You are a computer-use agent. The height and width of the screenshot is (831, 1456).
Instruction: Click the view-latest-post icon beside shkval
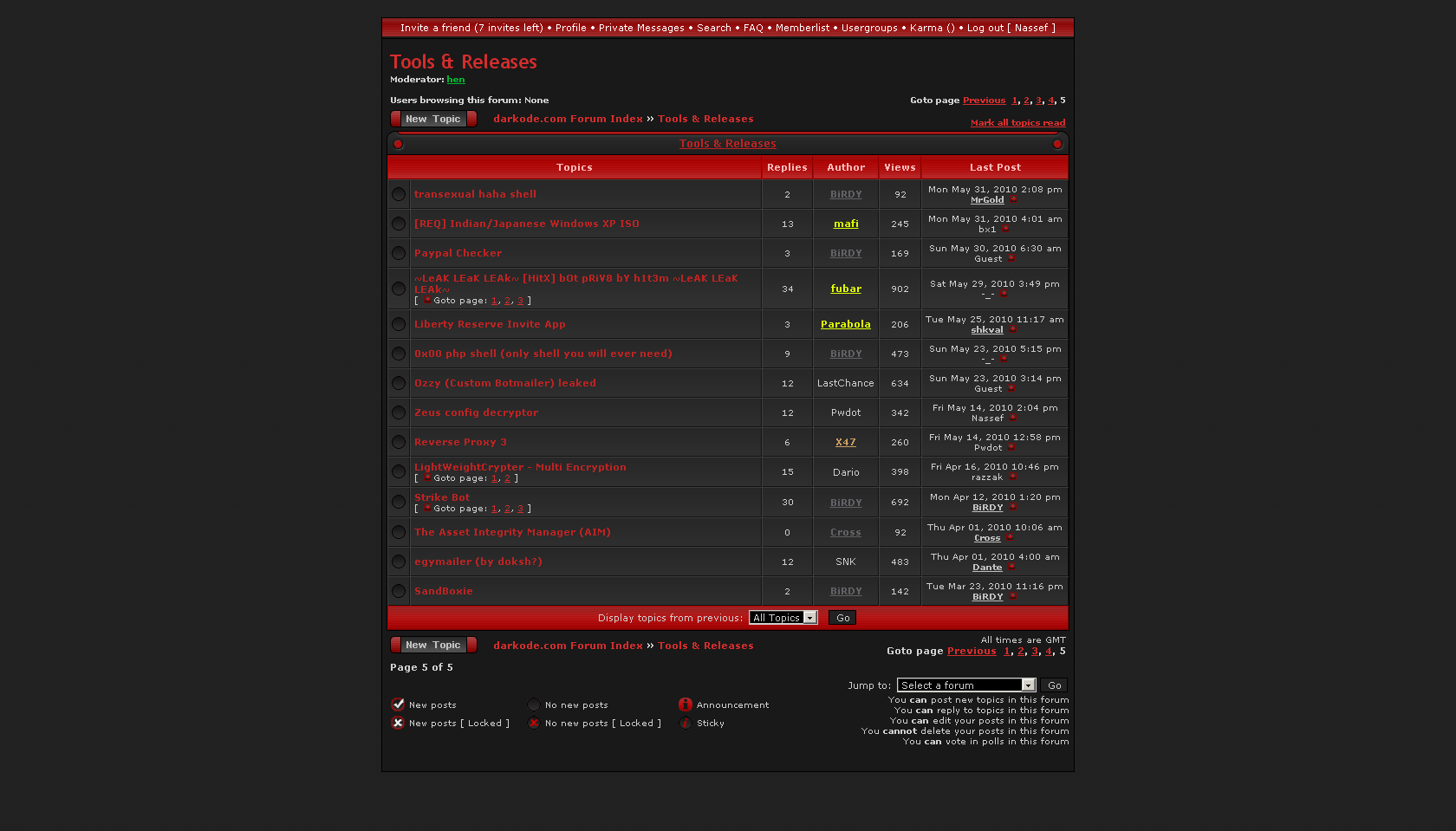click(x=1012, y=330)
